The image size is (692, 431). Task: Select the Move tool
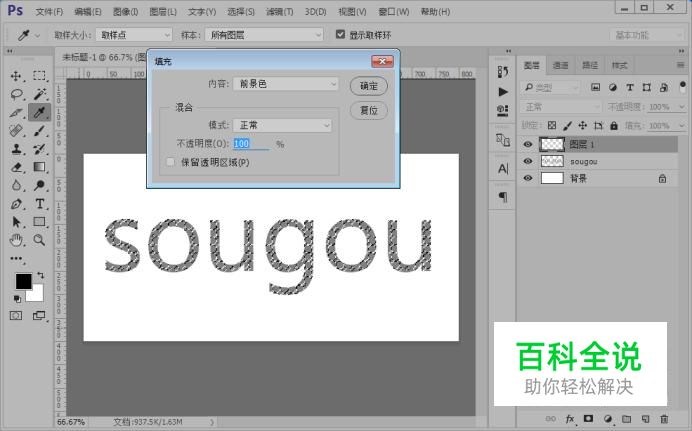coord(16,76)
